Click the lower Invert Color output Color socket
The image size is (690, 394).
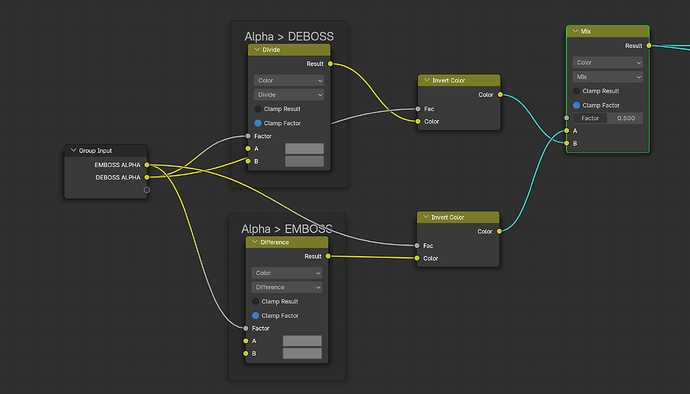click(x=499, y=231)
